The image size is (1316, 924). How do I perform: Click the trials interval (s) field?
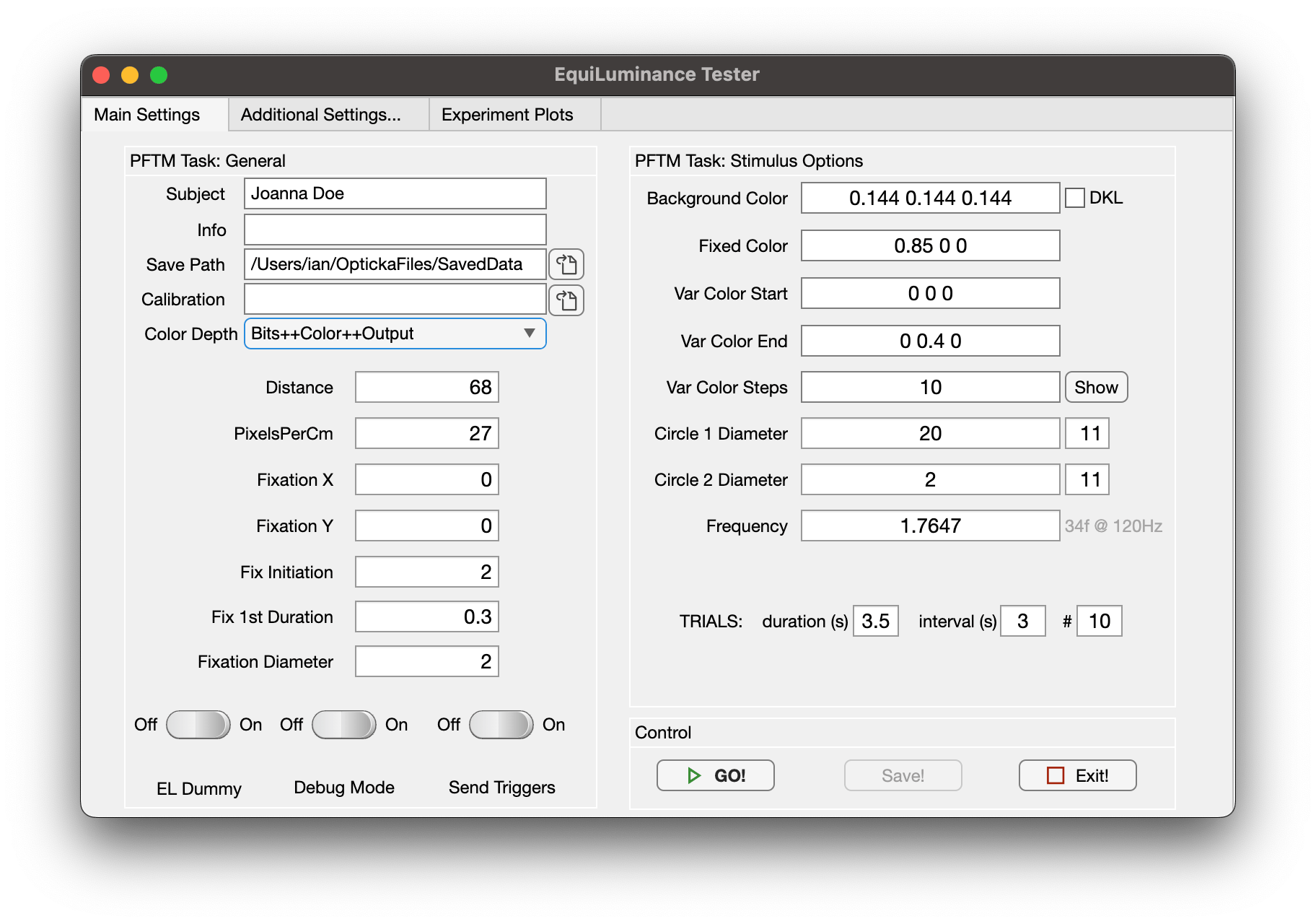pos(1023,622)
